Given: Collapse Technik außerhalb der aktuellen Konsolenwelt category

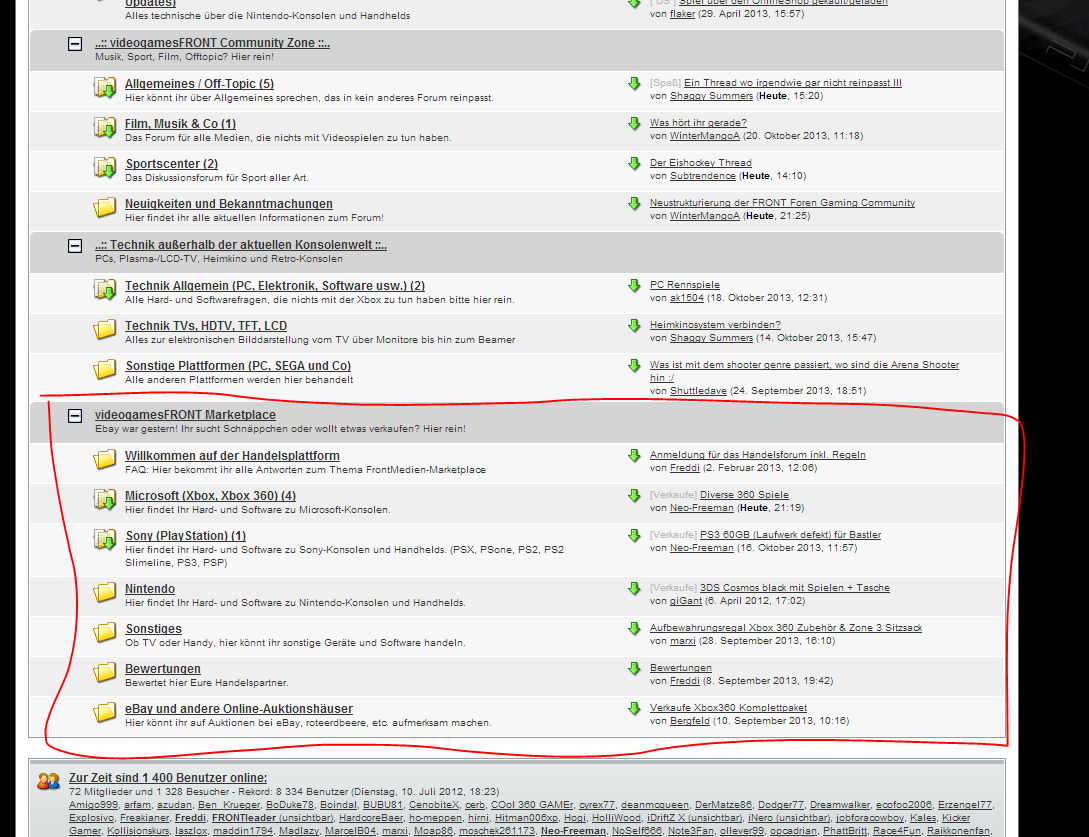Looking at the screenshot, I should pyautogui.click(x=74, y=246).
